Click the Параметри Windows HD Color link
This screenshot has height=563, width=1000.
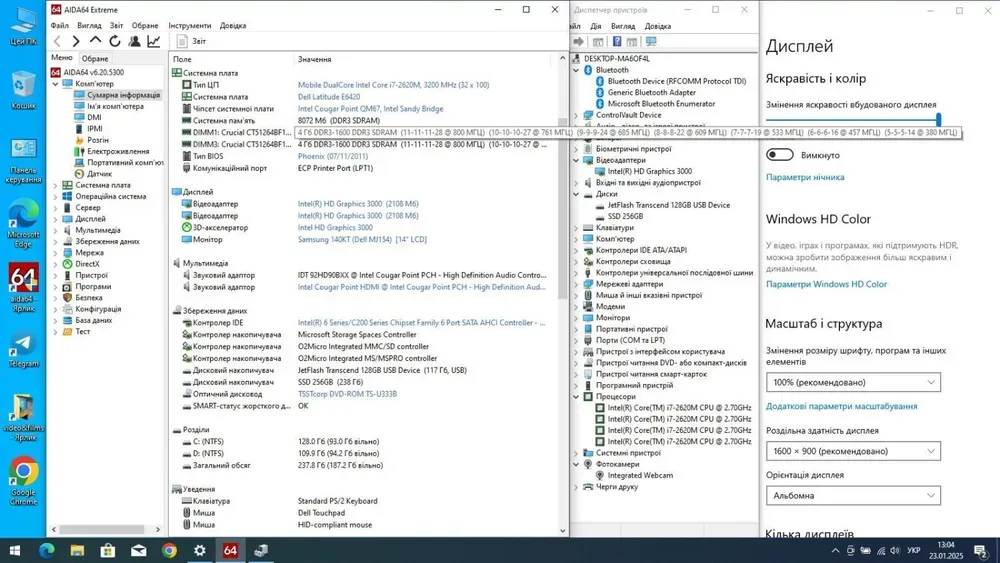pyautogui.click(x=826, y=285)
